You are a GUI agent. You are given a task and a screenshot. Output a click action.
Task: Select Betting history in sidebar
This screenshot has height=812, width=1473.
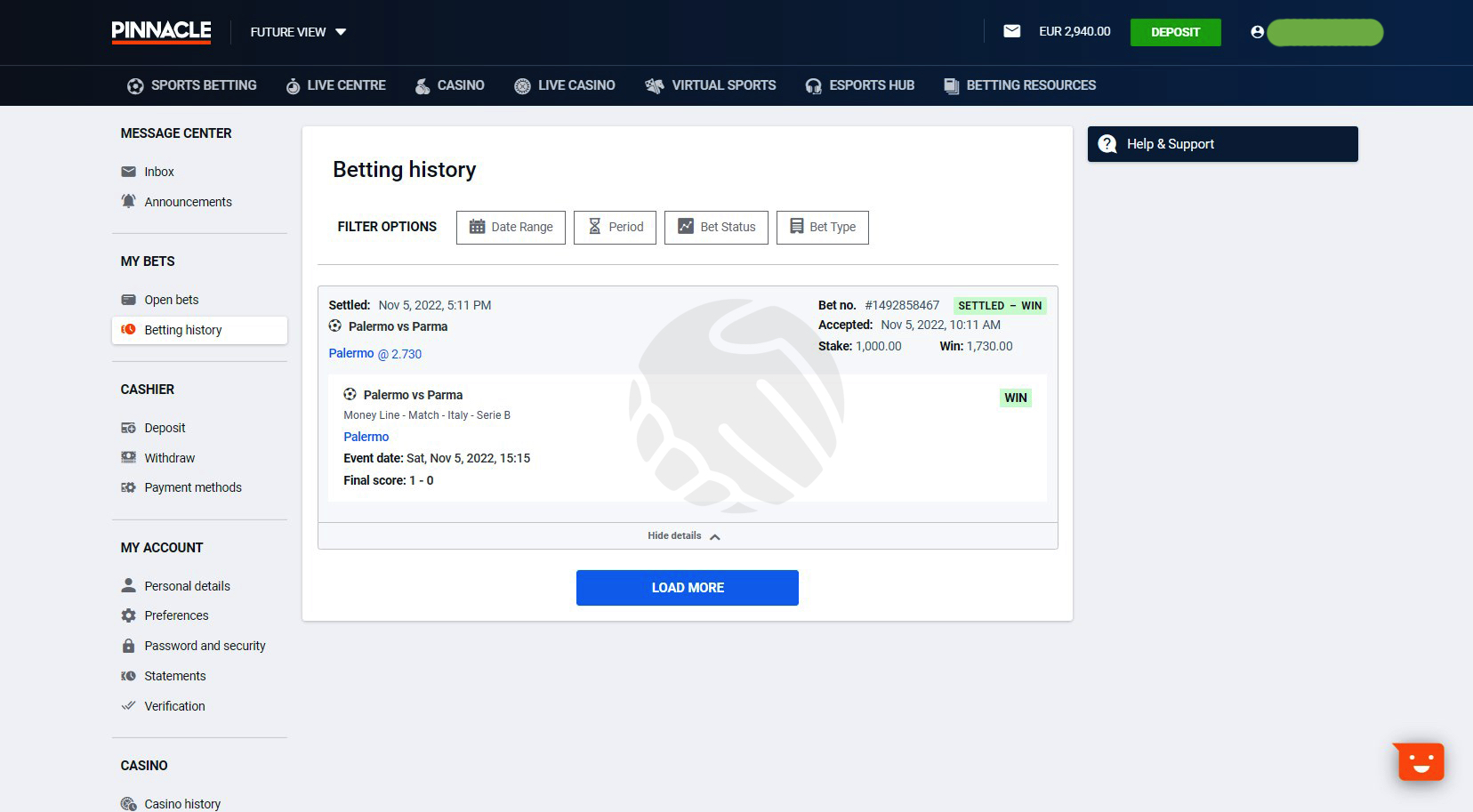[x=199, y=330]
